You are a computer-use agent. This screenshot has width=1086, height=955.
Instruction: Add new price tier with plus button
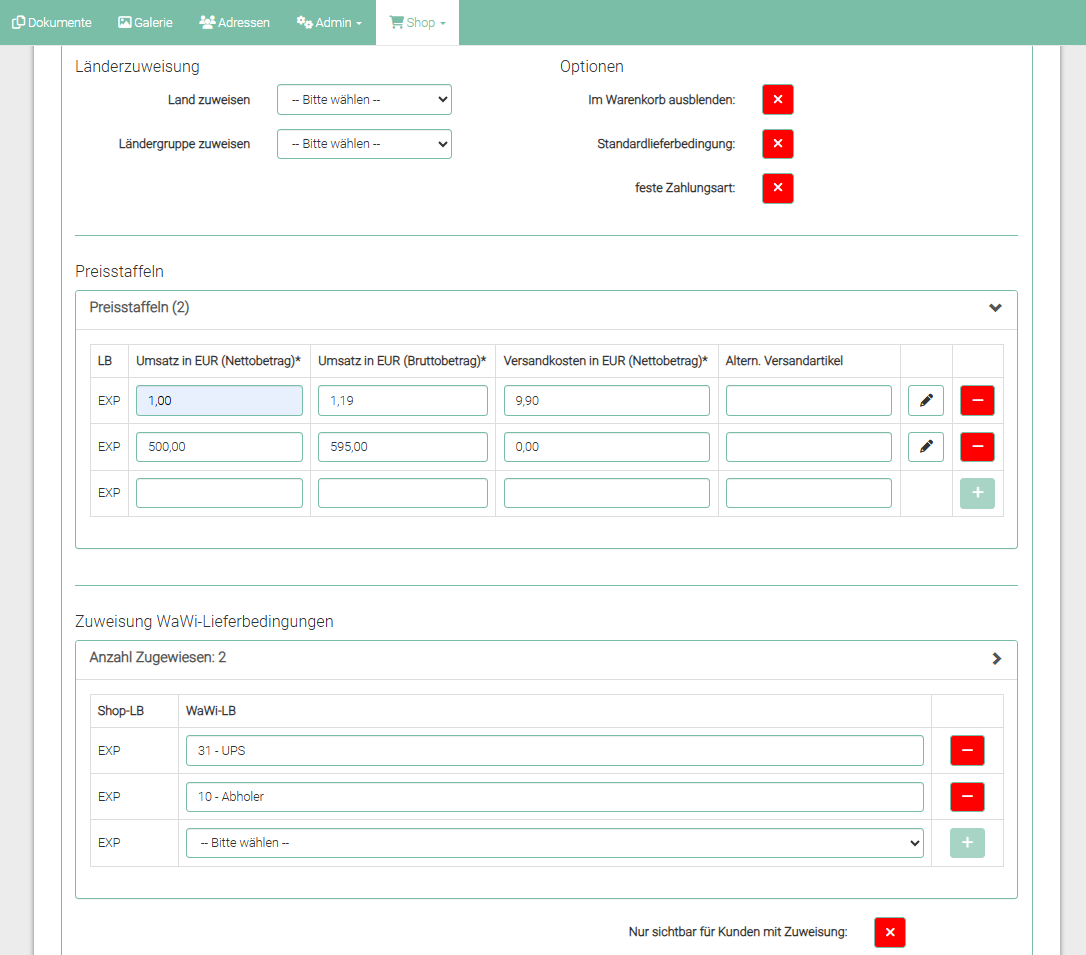pos(977,493)
